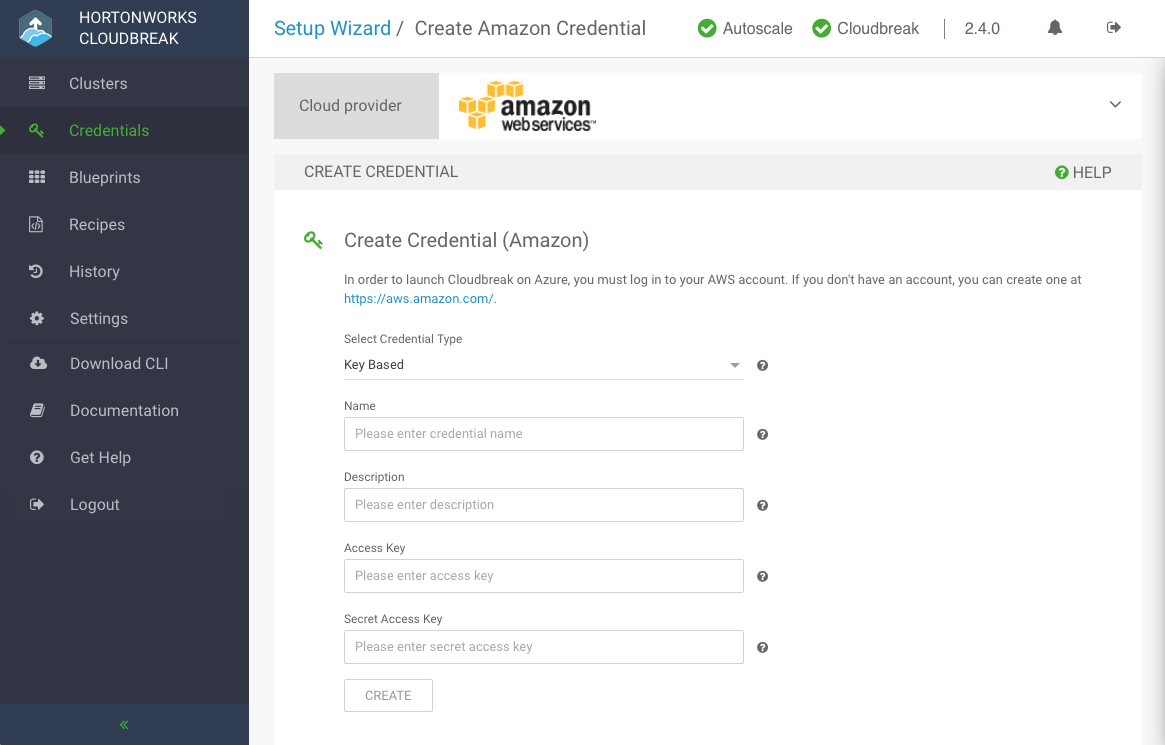This screenshot has height=745, width=1165.
Task: Go to Blueprints in the sidebar
Action: (104, 177)
